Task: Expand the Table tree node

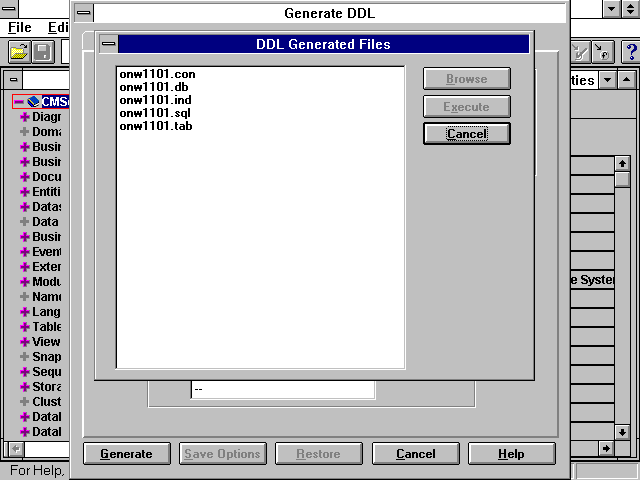Action: coord(24,326)
